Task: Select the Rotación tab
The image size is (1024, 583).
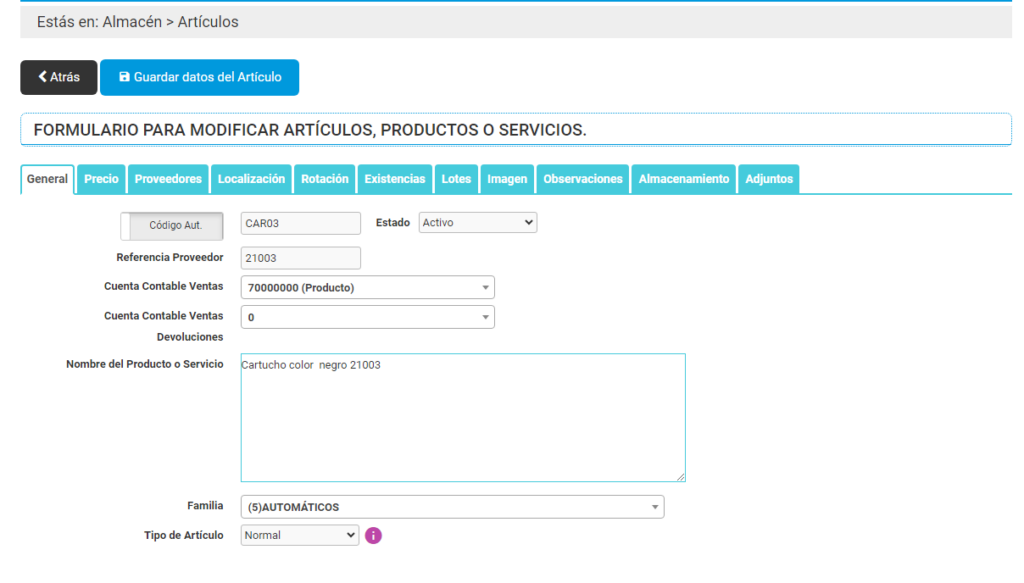Action: (325, 179)
